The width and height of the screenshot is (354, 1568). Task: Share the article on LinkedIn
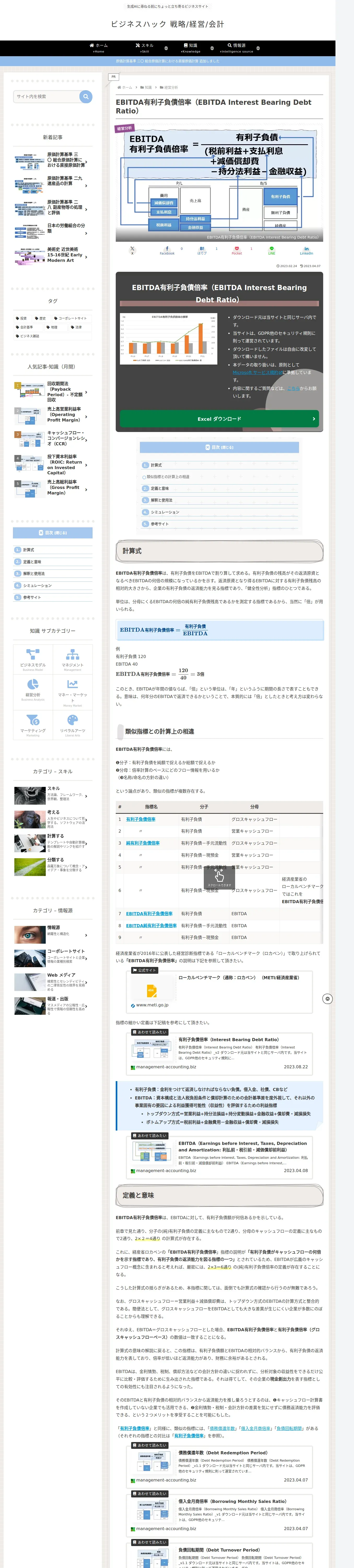pos(306,250)
